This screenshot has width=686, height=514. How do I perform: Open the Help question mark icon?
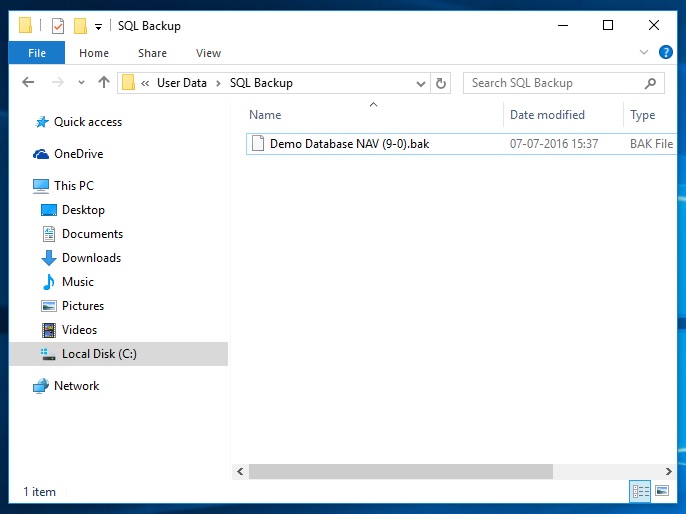[665, 53]
